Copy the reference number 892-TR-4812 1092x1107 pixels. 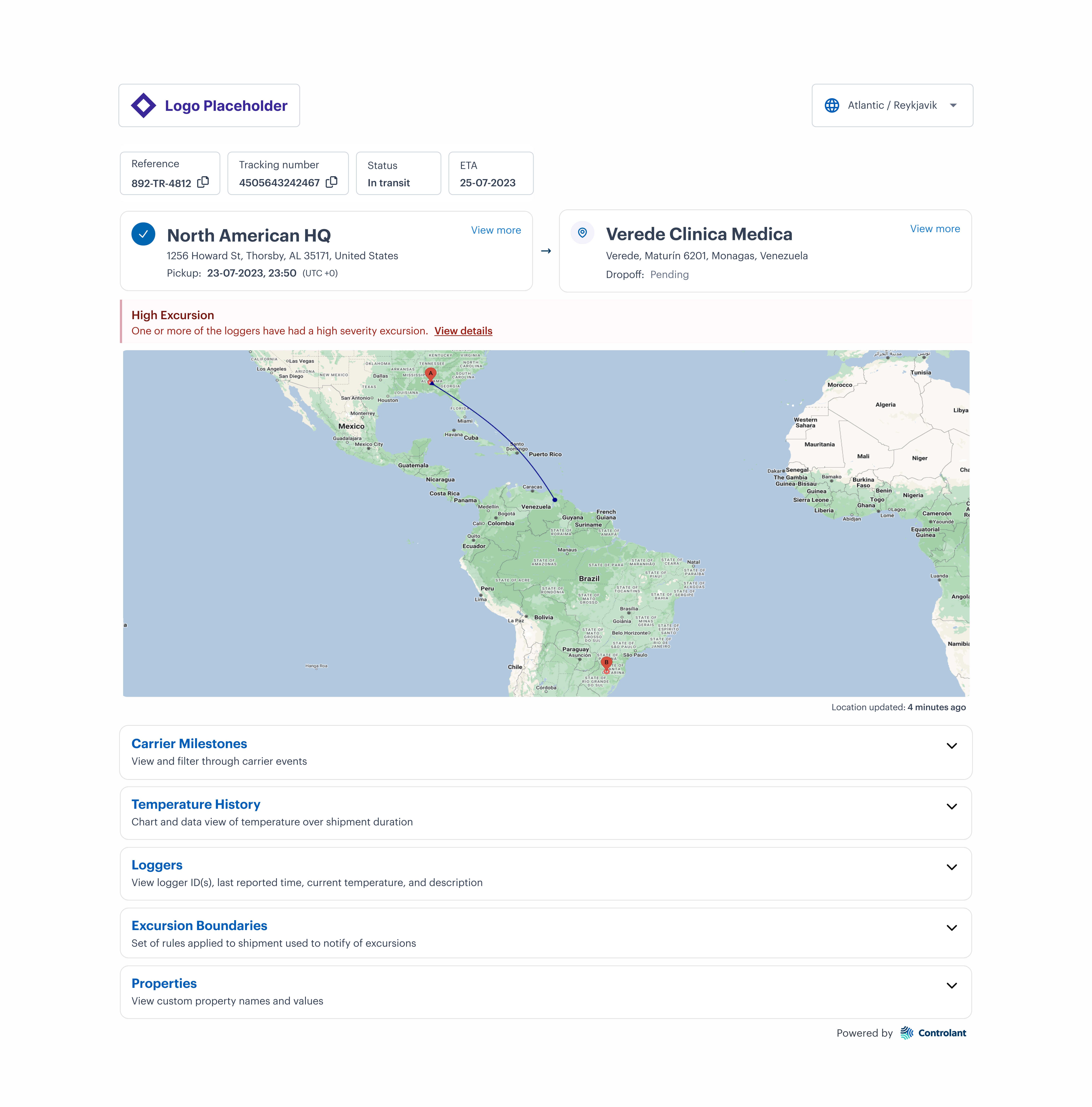(203, 182)
